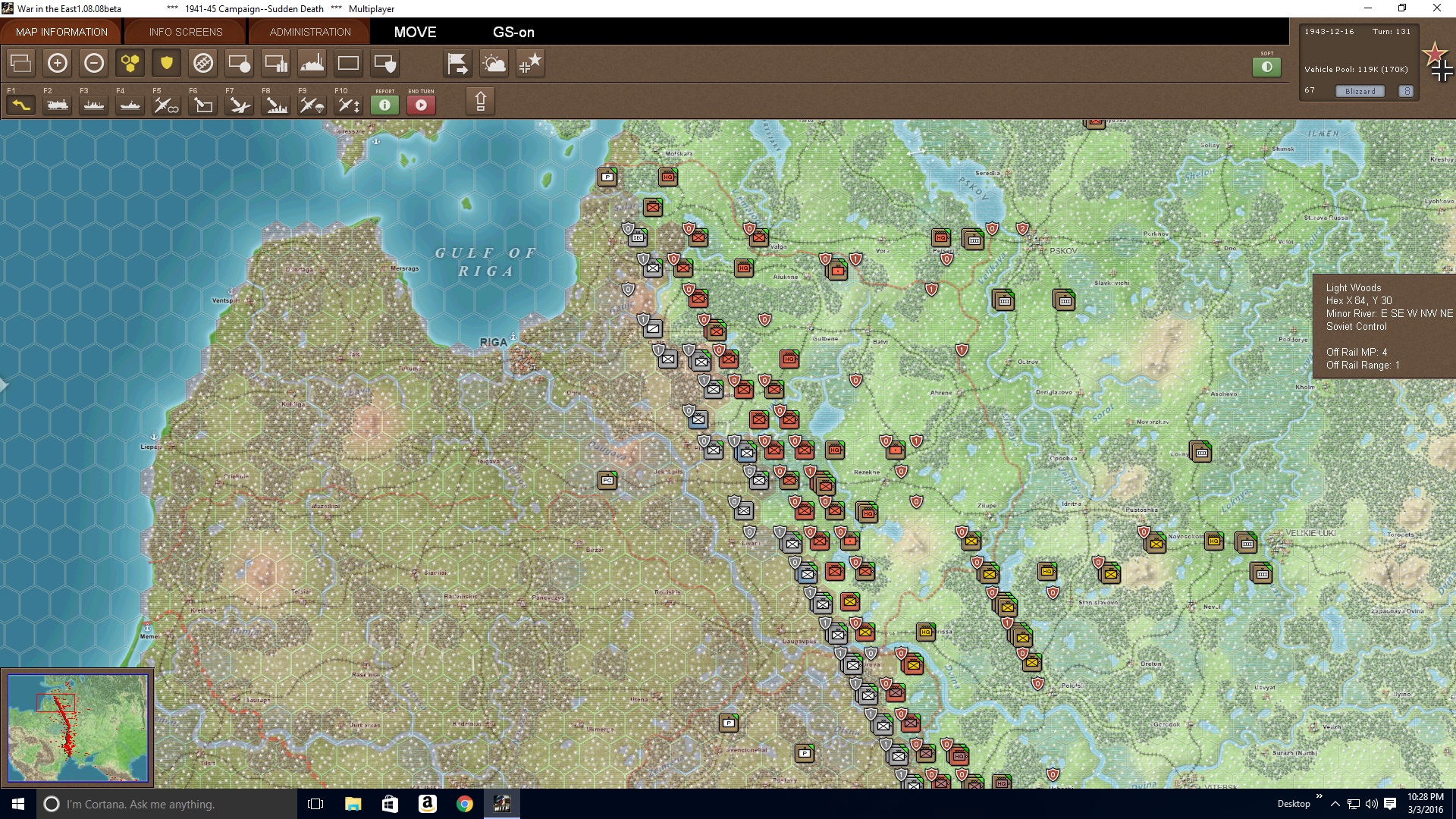Open the MAP INFORMATION menu
Viewport: 1456px width, 819px height.
coord(61,32)
